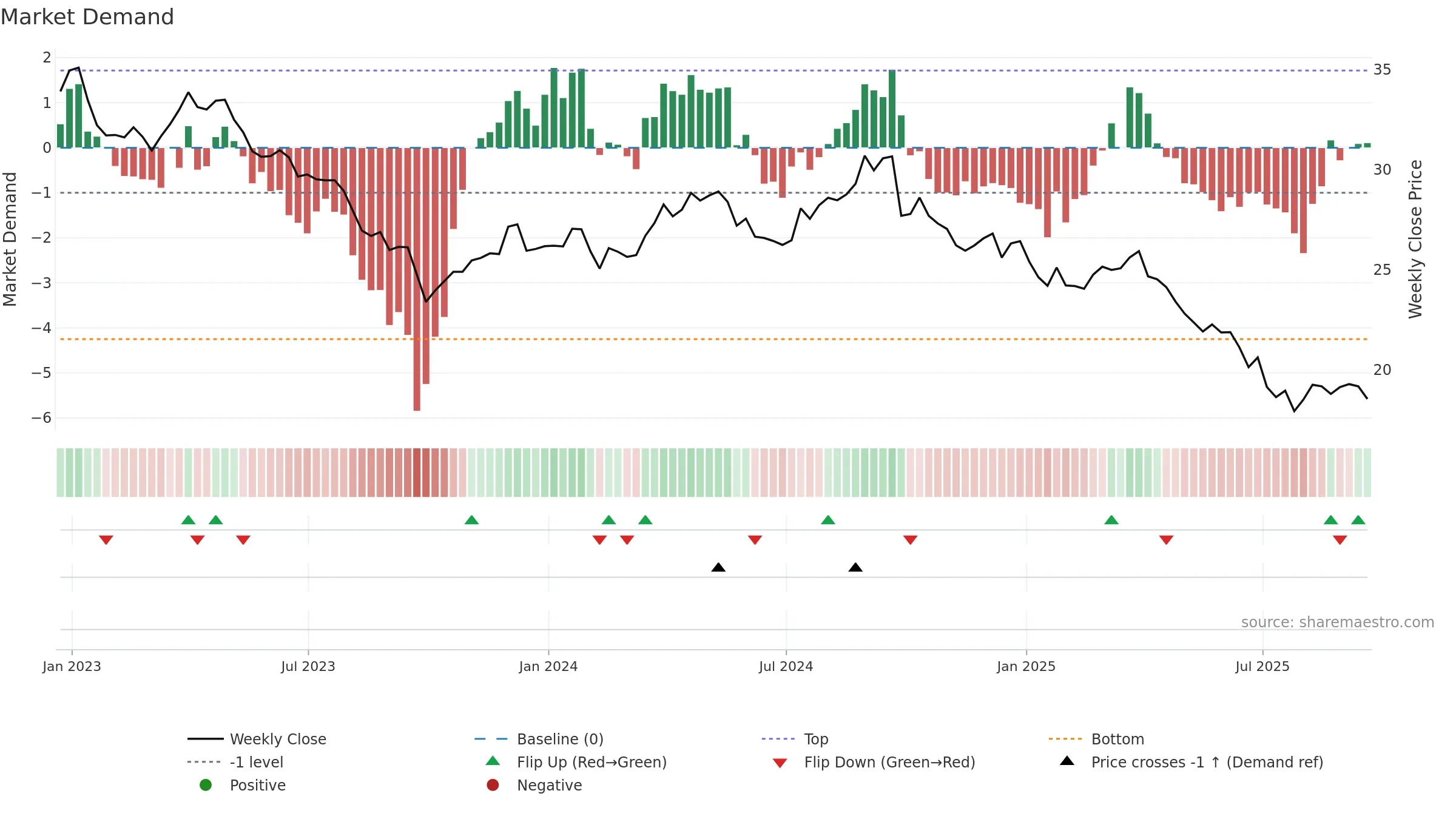Click the source: sharemaestro.com text
Screen dimensions: 1456x819
tap(1338, 622)
